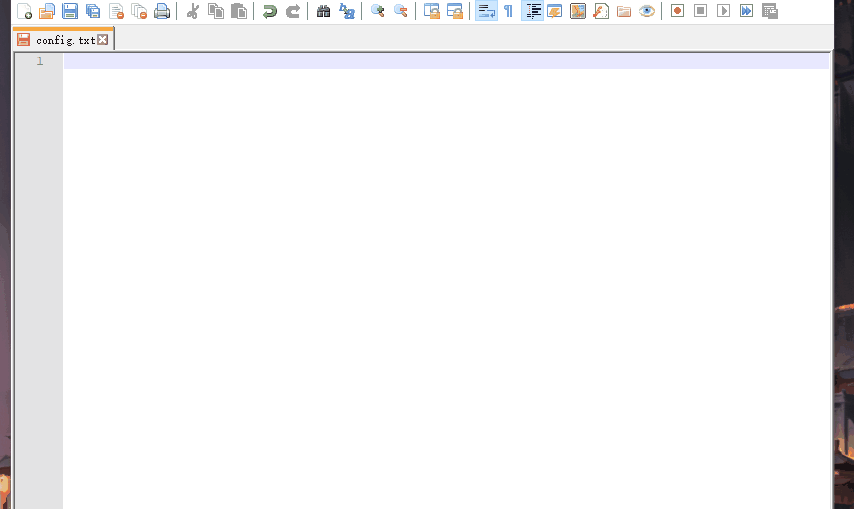Toggle synchronized vertical scrolling
Viewport: 854px width, 509px height.
pyautogui.click(x=432, y=11)
